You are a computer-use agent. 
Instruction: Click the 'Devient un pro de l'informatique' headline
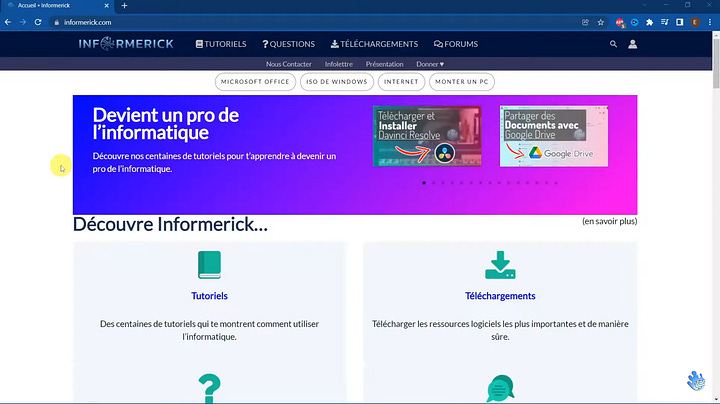[x=166, y=123]
